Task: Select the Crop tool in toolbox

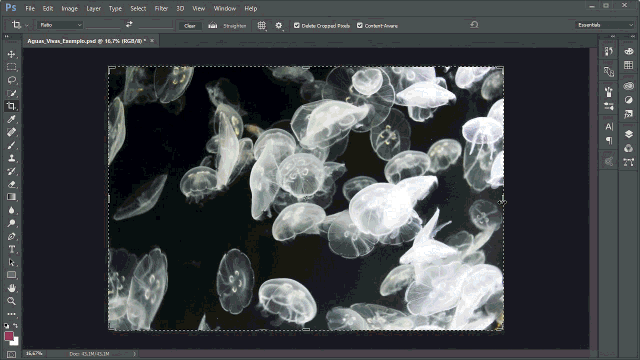Action: coord(11,106)
